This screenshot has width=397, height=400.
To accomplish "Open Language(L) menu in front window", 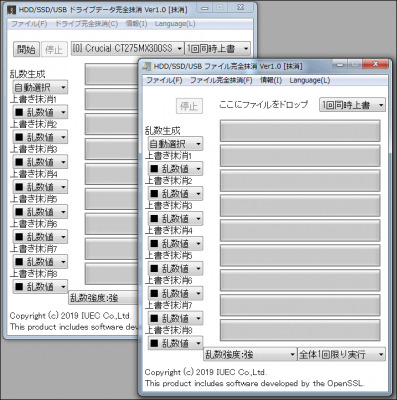I will [x=310, y=80].
